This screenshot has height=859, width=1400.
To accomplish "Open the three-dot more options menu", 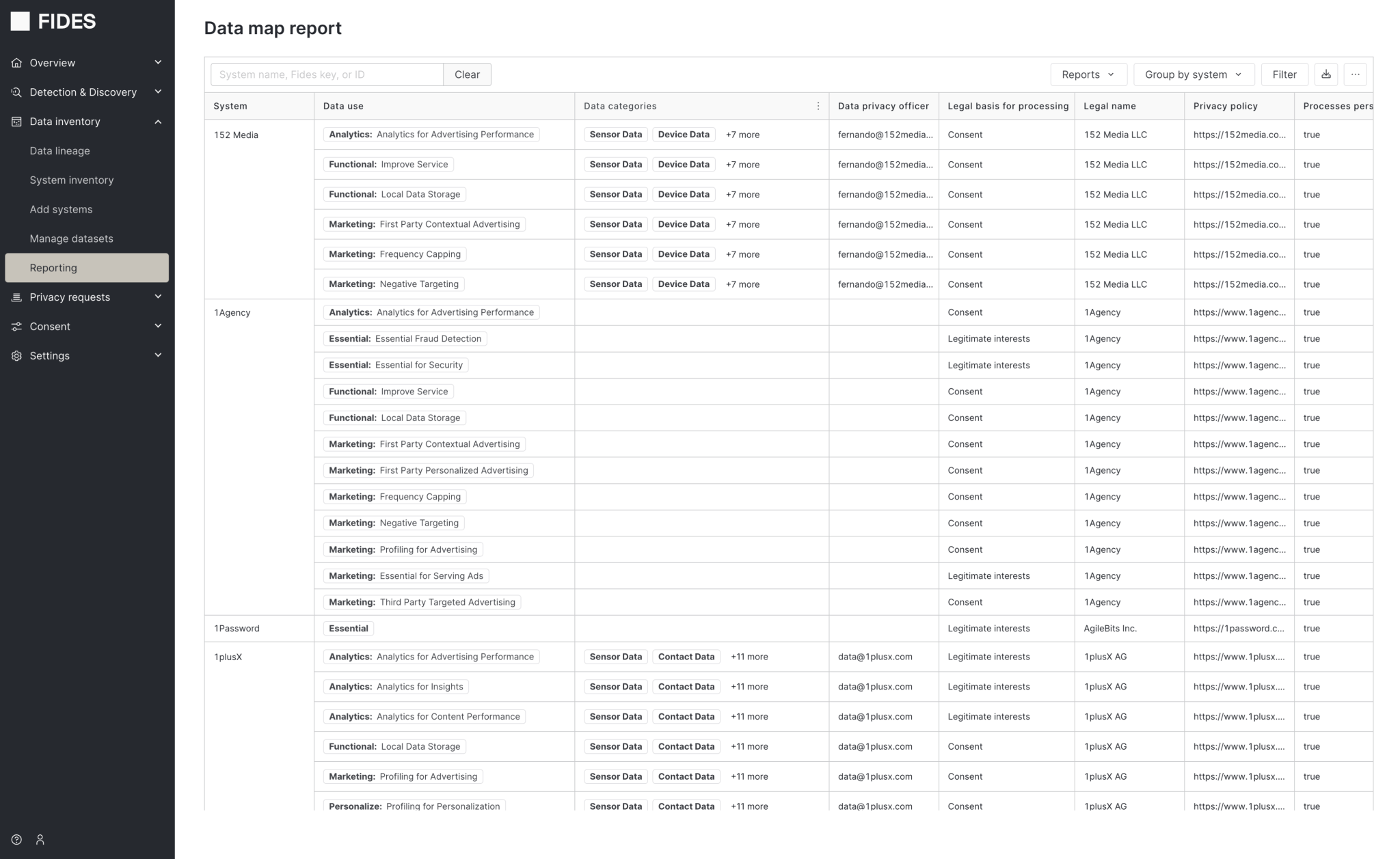I will click(1355, 74).
